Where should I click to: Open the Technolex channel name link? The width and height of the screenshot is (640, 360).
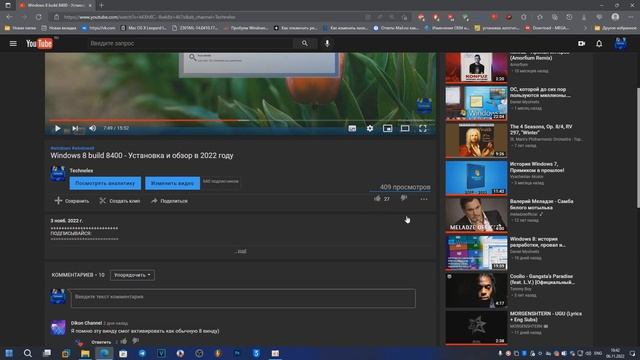point(81,171)
